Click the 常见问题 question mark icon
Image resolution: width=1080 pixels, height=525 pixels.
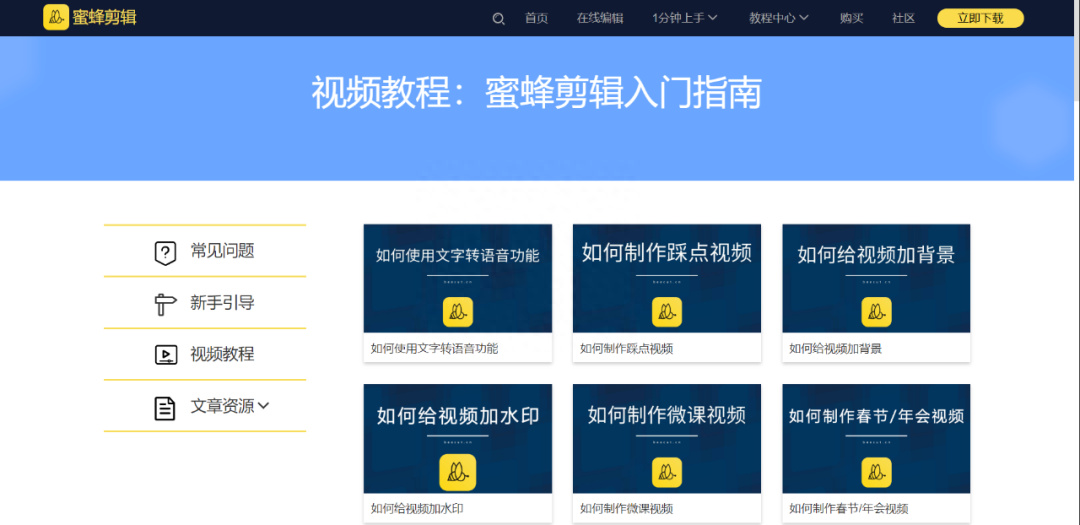click(165, 252)
